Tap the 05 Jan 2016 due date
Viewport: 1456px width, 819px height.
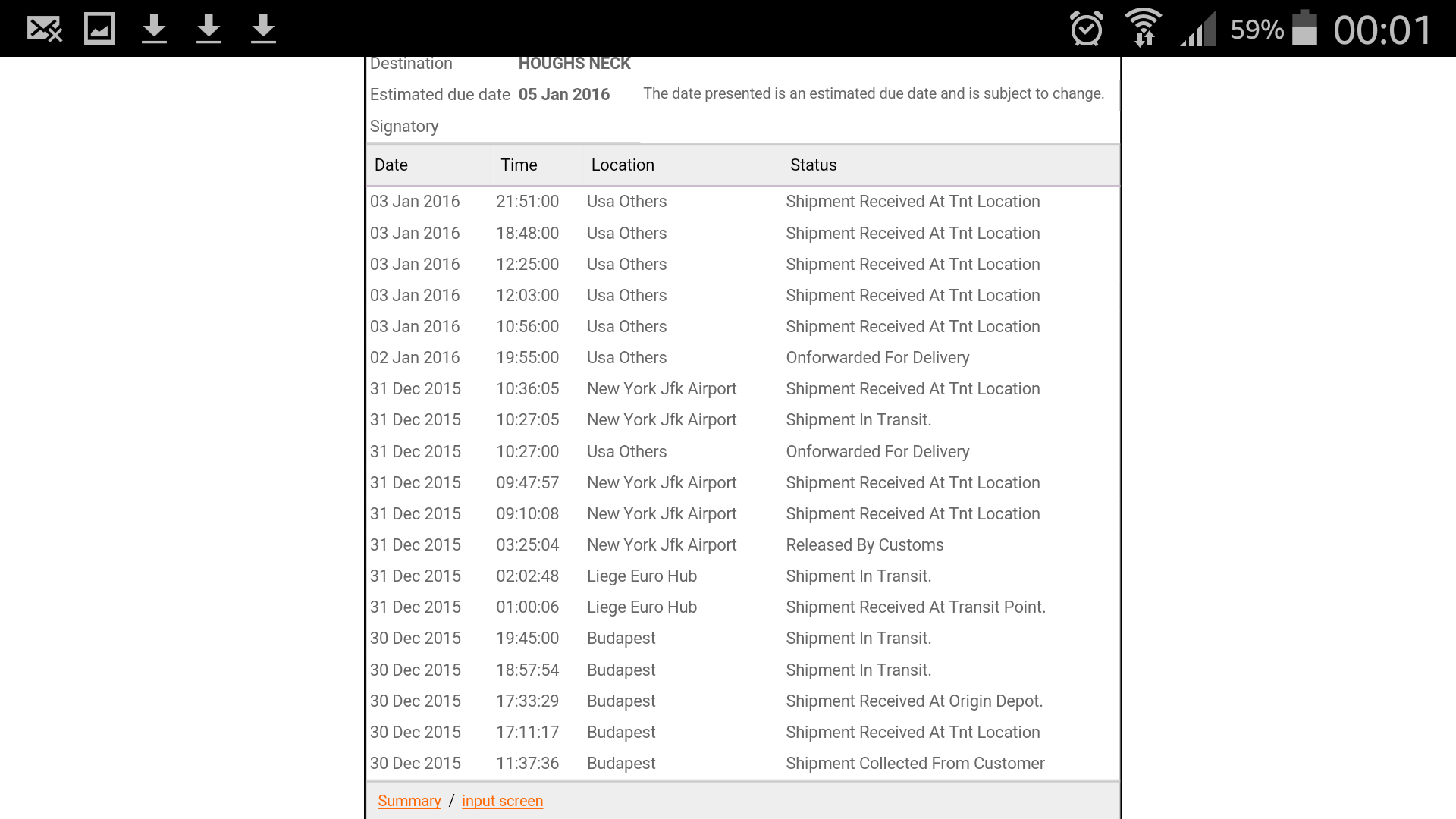[564, 95]
